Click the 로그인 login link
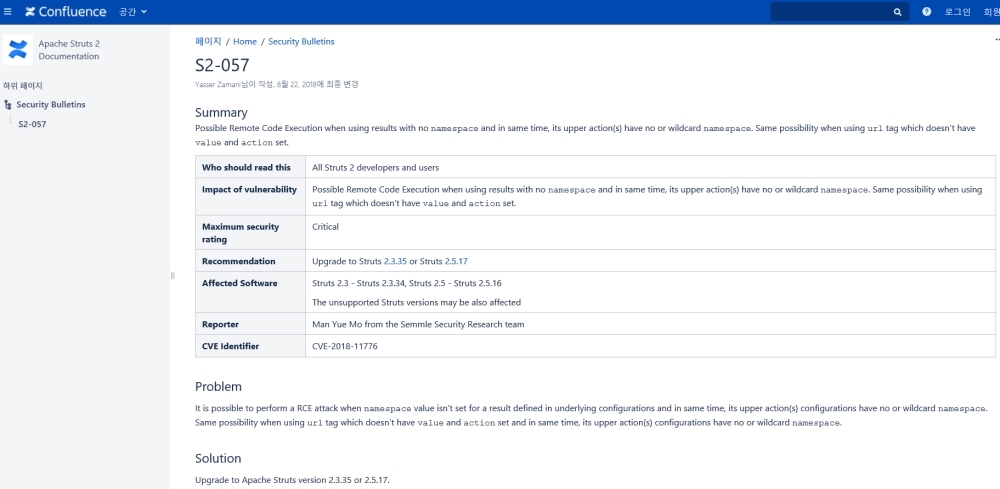Image resolution: width=1000 pixels, height=489 pixels. coord(957,11)
